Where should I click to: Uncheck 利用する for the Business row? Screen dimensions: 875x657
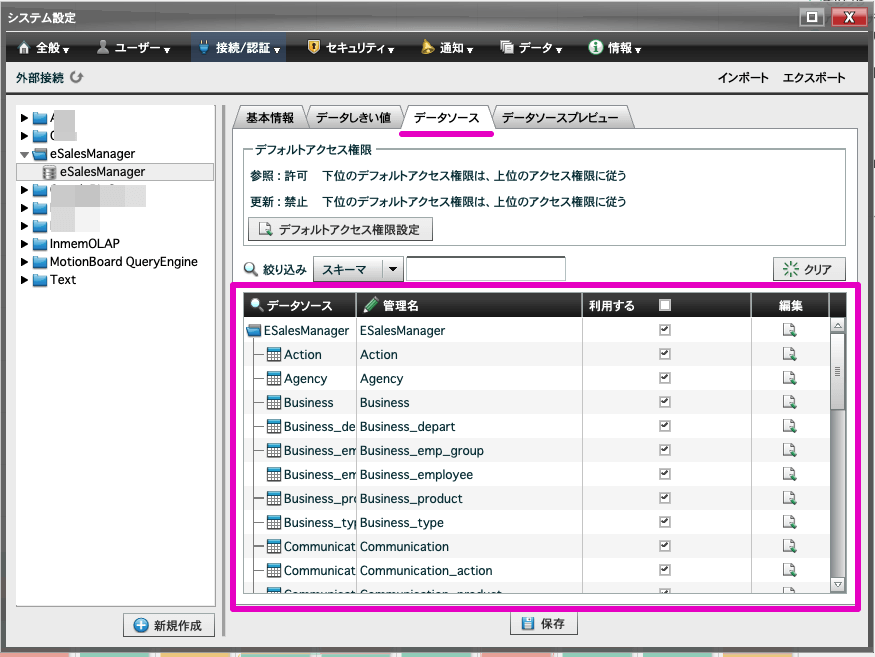(x=665, y=401)
